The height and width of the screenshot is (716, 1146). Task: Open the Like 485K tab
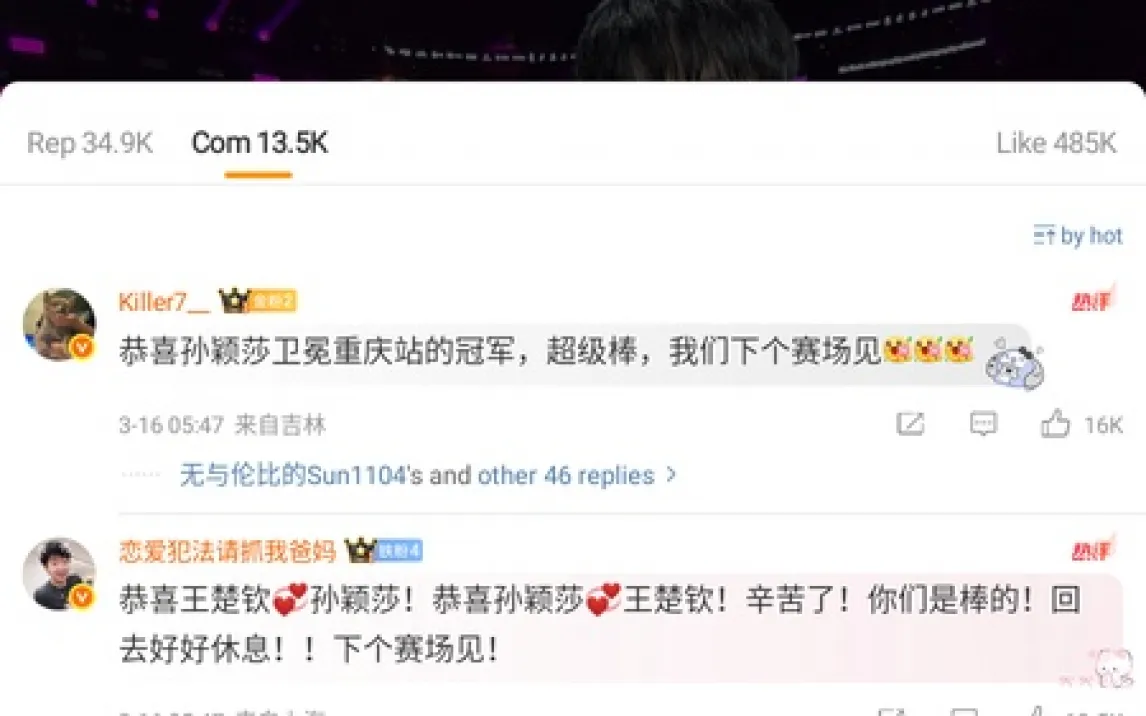[1056, 143]
